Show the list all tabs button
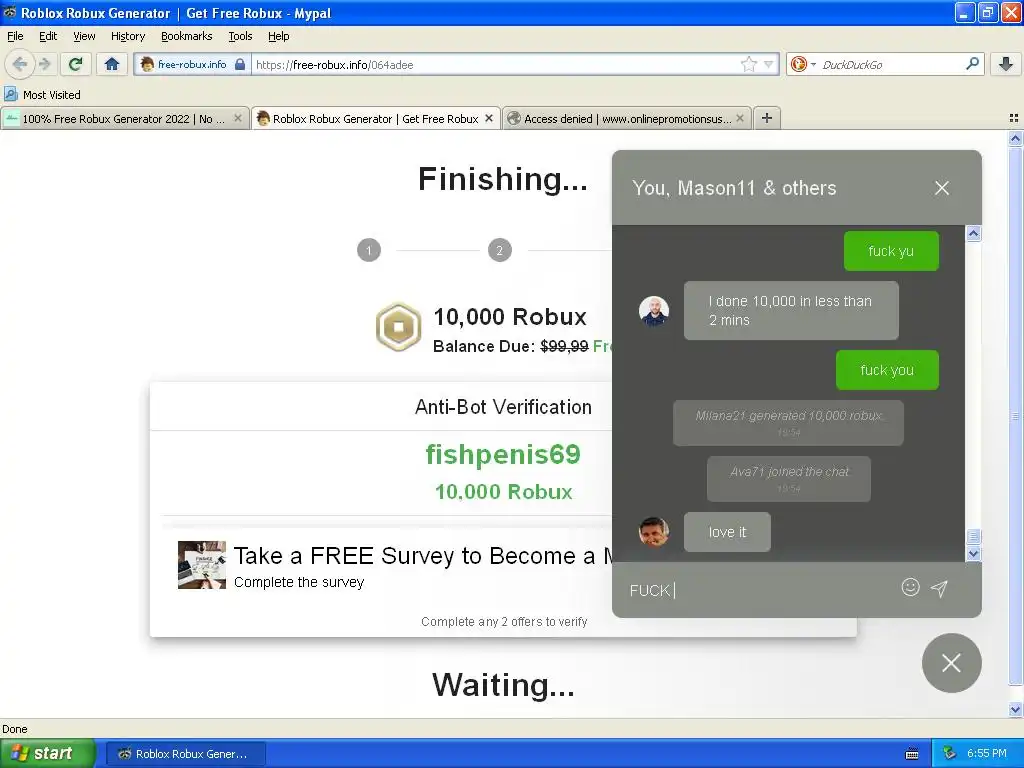 pyautogui.click(x=1014, y=118)
